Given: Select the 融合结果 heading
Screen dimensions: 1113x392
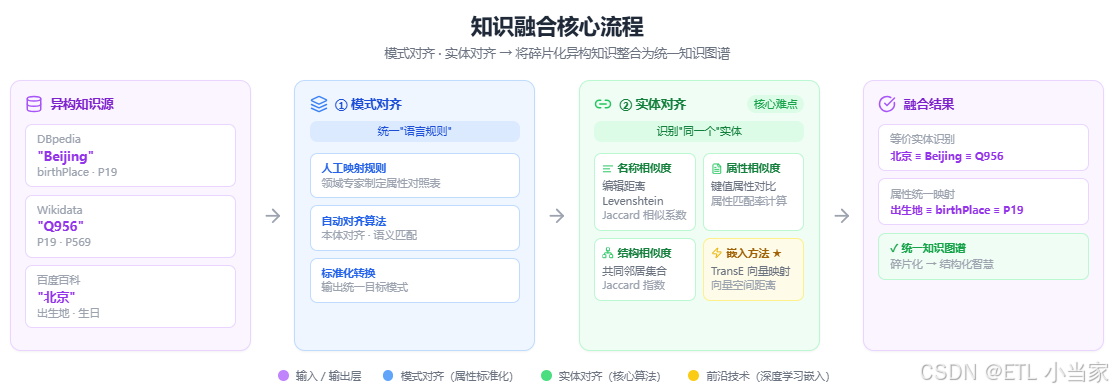Looking at the screenshot, I should tap(928, 104).
